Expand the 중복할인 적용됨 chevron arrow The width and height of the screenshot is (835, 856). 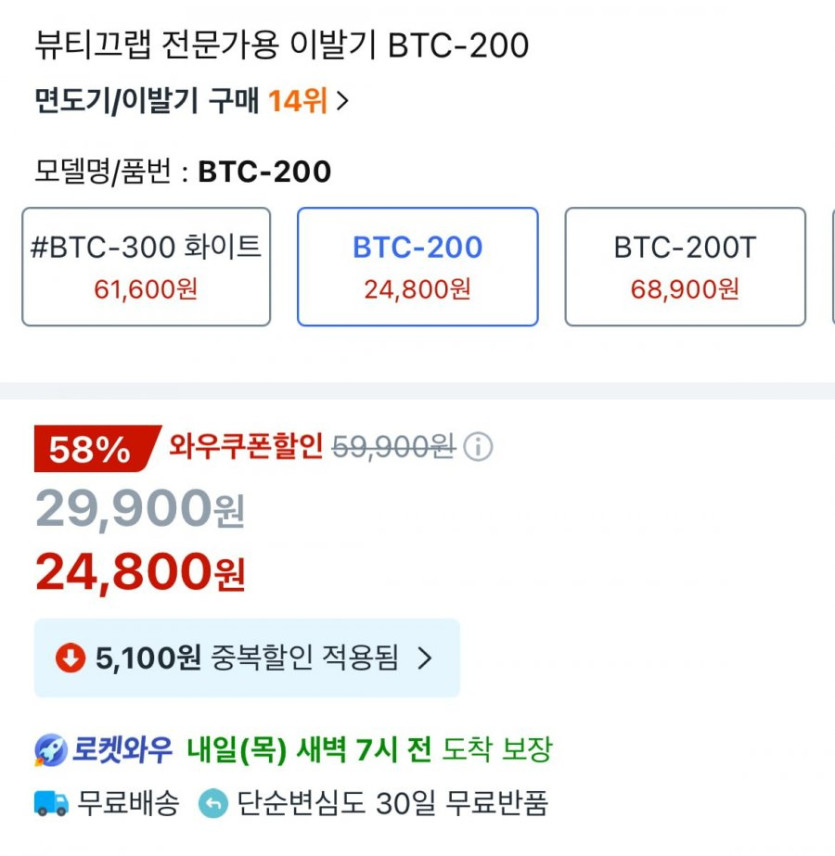pos(424,658)
